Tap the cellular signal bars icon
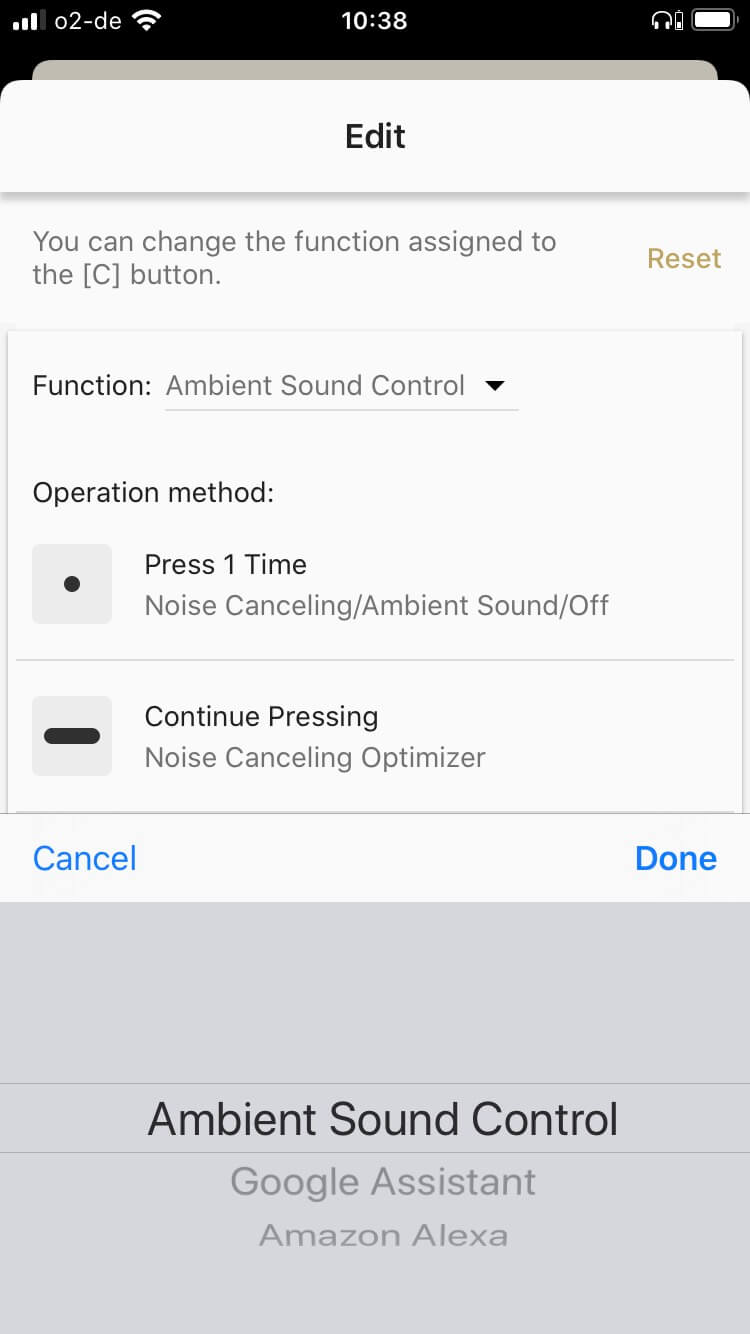The image size is (750, 1334). (29, 20)
